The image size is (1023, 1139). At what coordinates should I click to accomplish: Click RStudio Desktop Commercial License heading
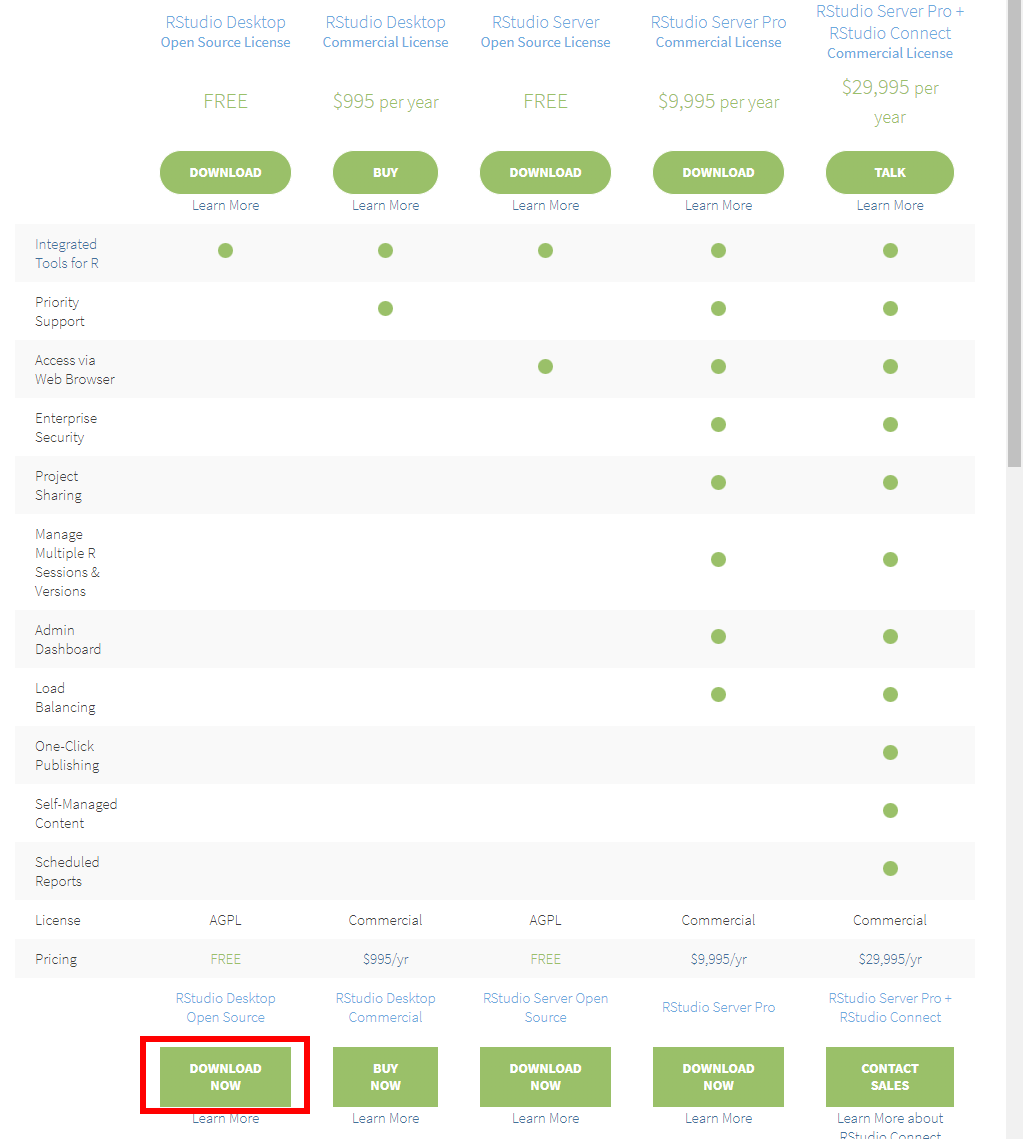(385, 32)
